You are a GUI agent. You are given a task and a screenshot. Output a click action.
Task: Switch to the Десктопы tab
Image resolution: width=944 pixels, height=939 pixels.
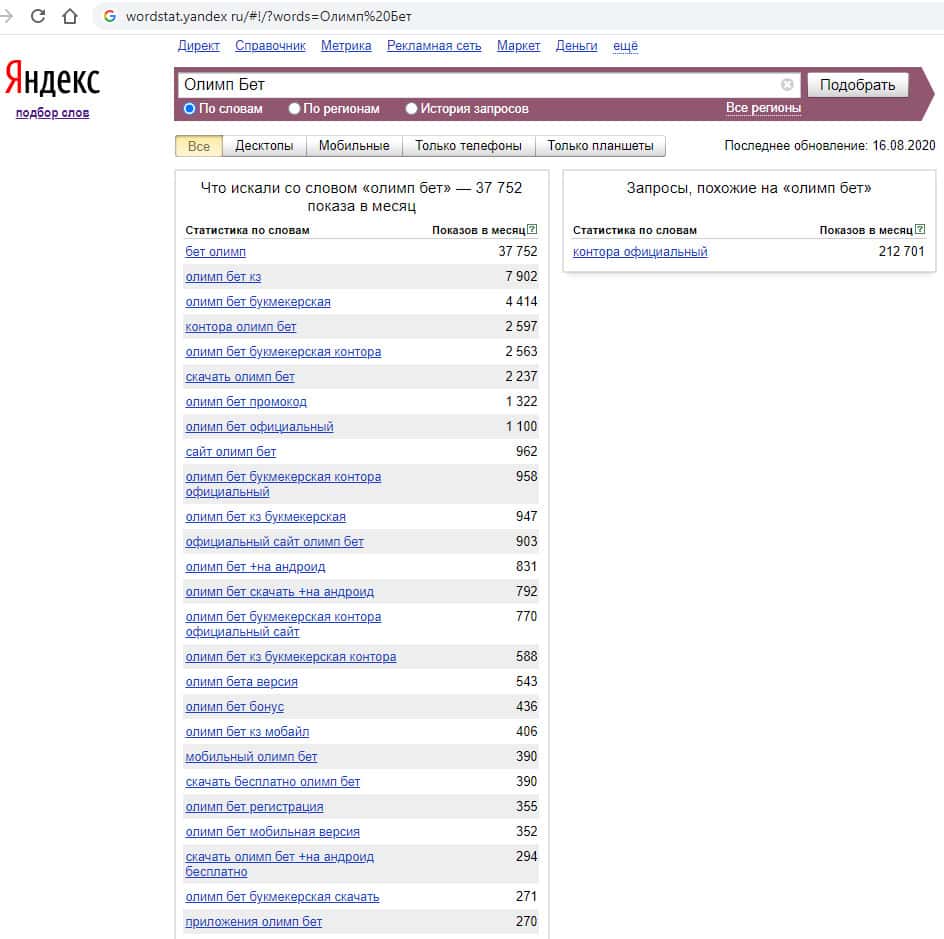point(264,146)
